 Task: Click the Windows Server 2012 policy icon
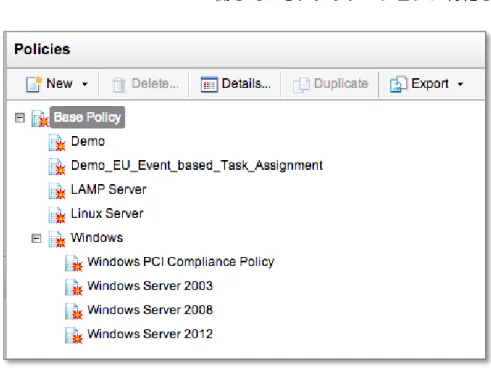(73, 335)
